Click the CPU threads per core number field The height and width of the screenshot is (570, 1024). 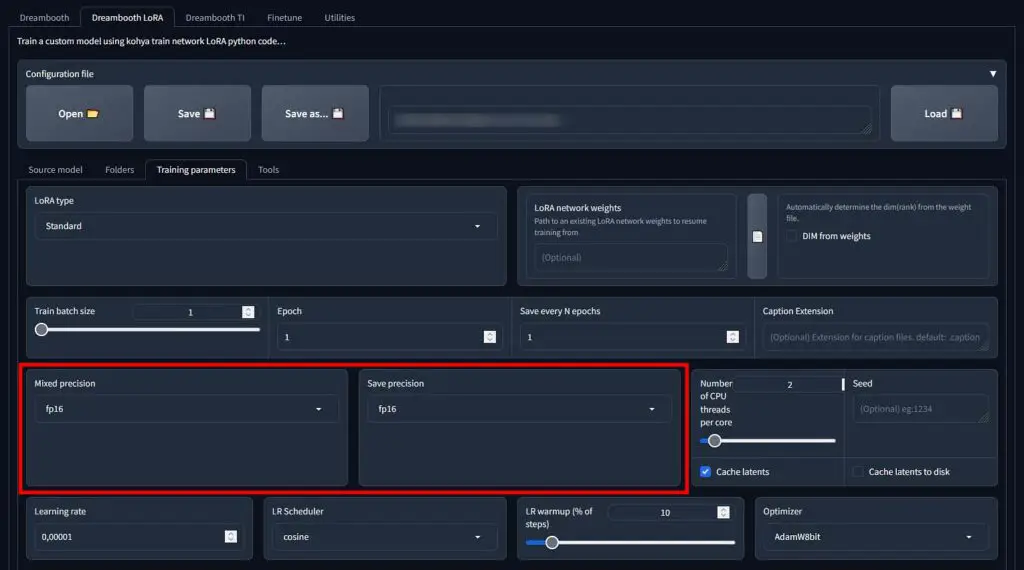[x=790, y=385]
